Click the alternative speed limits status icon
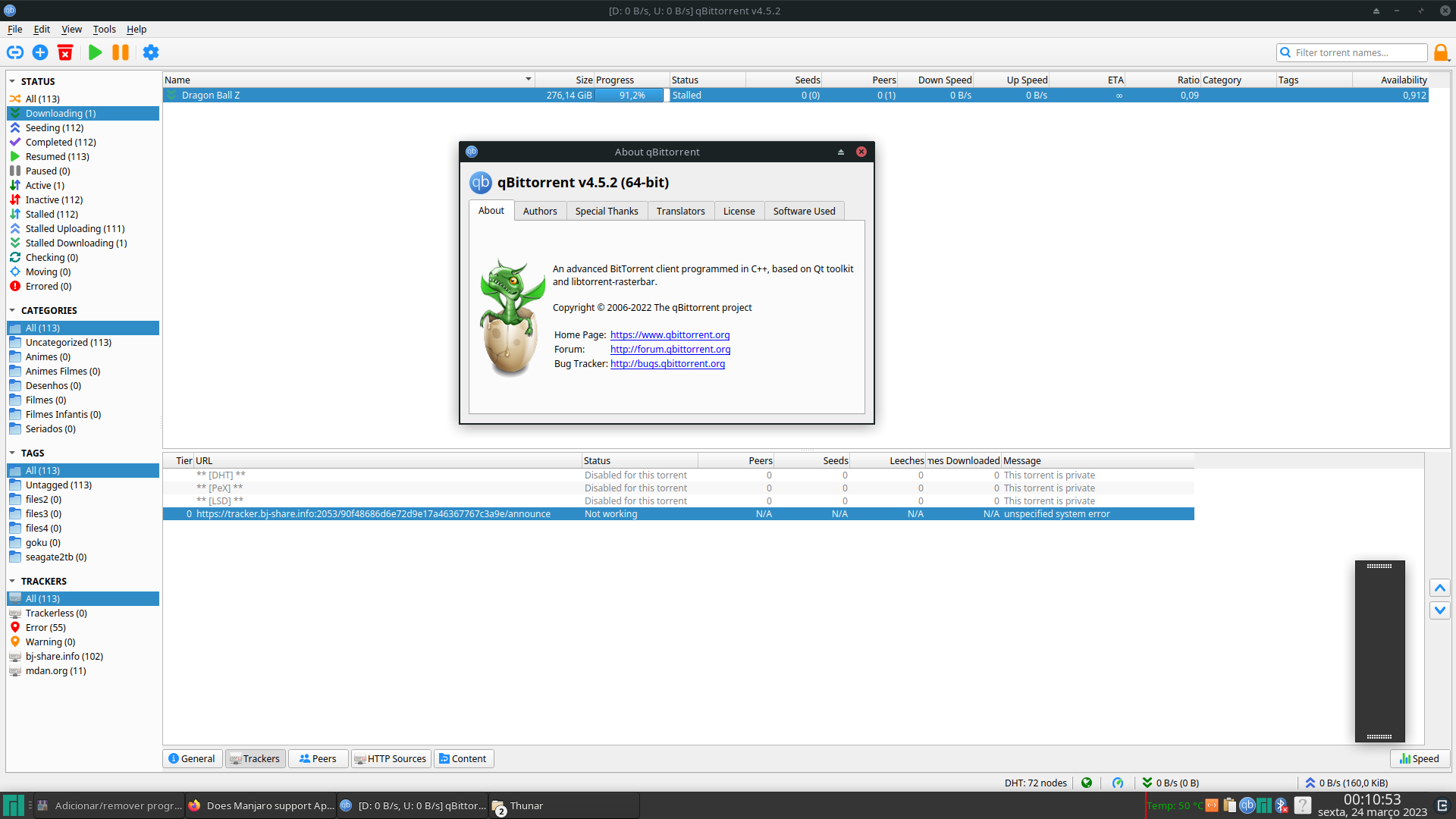The height and width of the screenshot is (819, 1456). [x=1117, y=783]
